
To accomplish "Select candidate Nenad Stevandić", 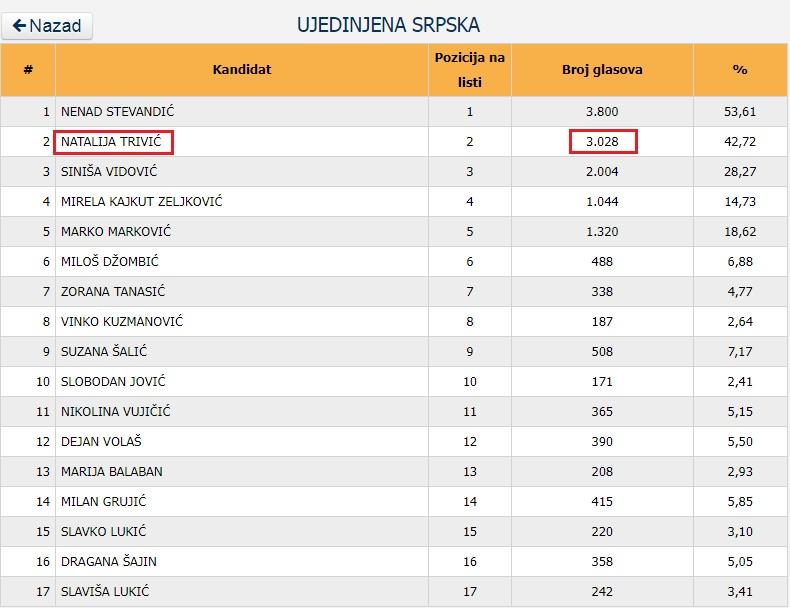I will pos(117,111).
